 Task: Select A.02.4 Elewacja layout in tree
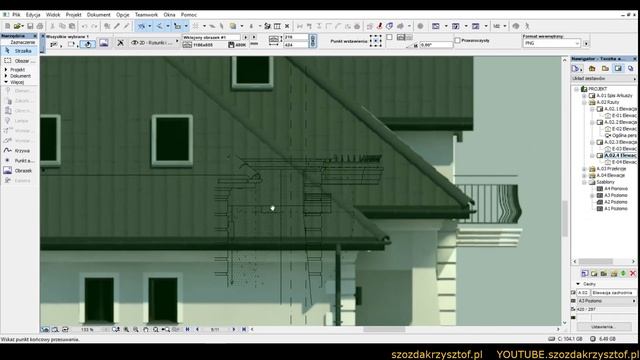620,156
